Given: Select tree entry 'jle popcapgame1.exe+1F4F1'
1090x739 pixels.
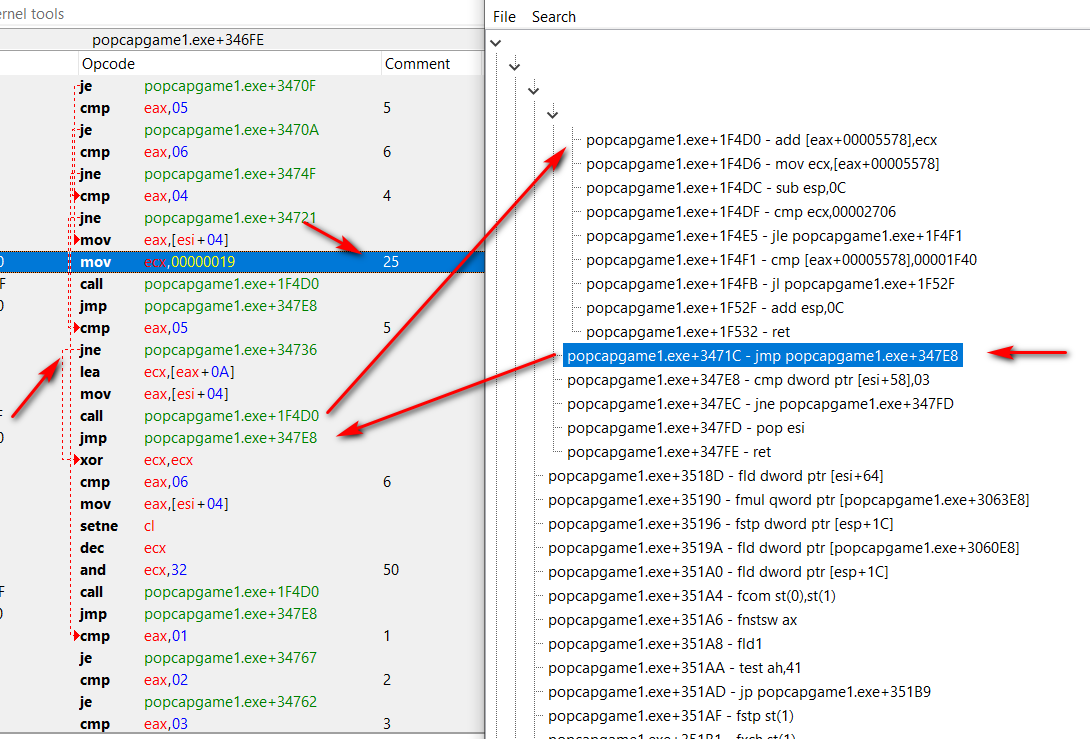Looking at the screenshot, I should 774,236.
